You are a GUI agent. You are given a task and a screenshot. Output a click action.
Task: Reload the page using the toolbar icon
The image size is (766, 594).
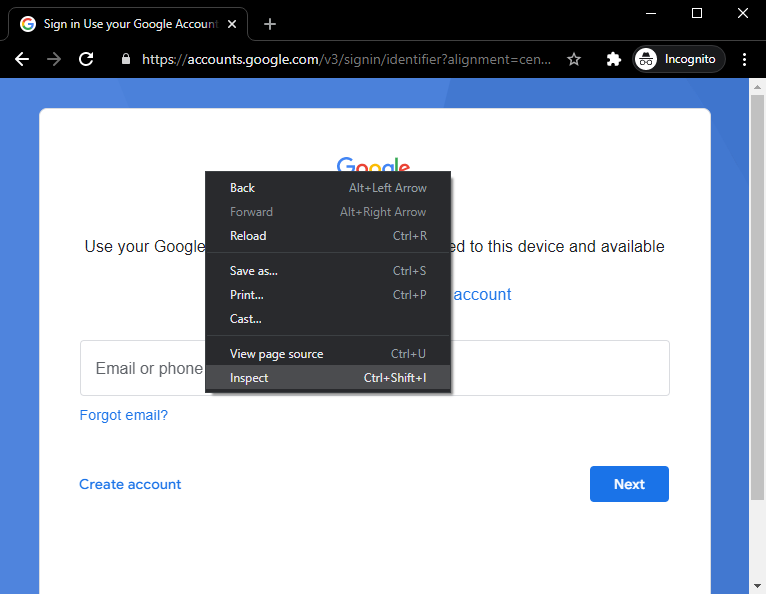(86, 59)
